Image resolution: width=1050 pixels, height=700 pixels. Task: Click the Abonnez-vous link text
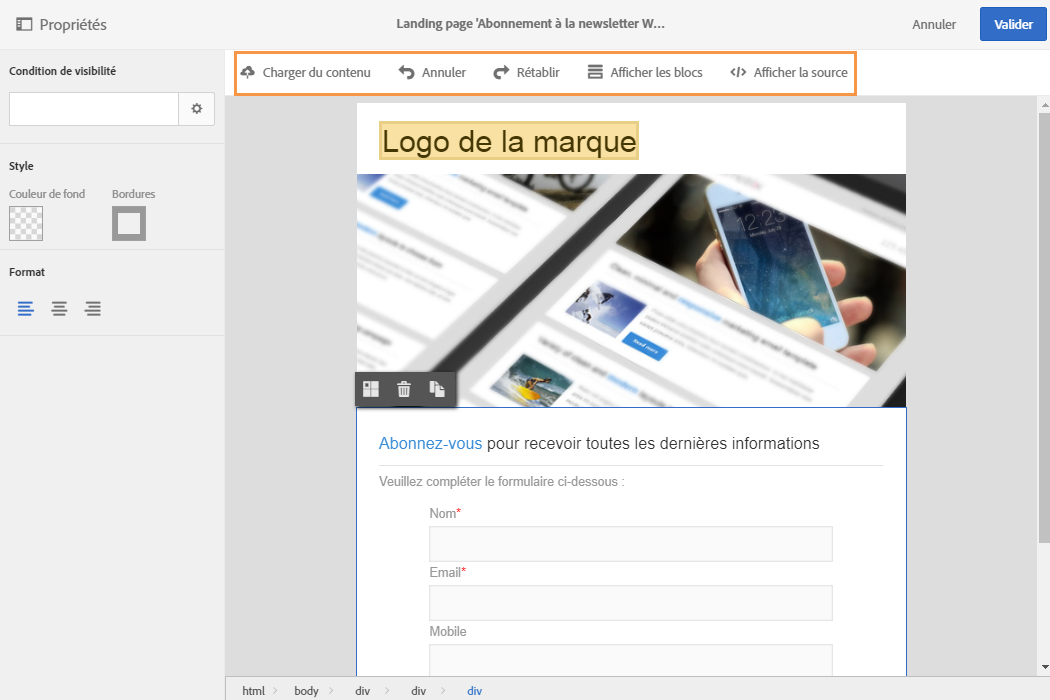point(431,443)
